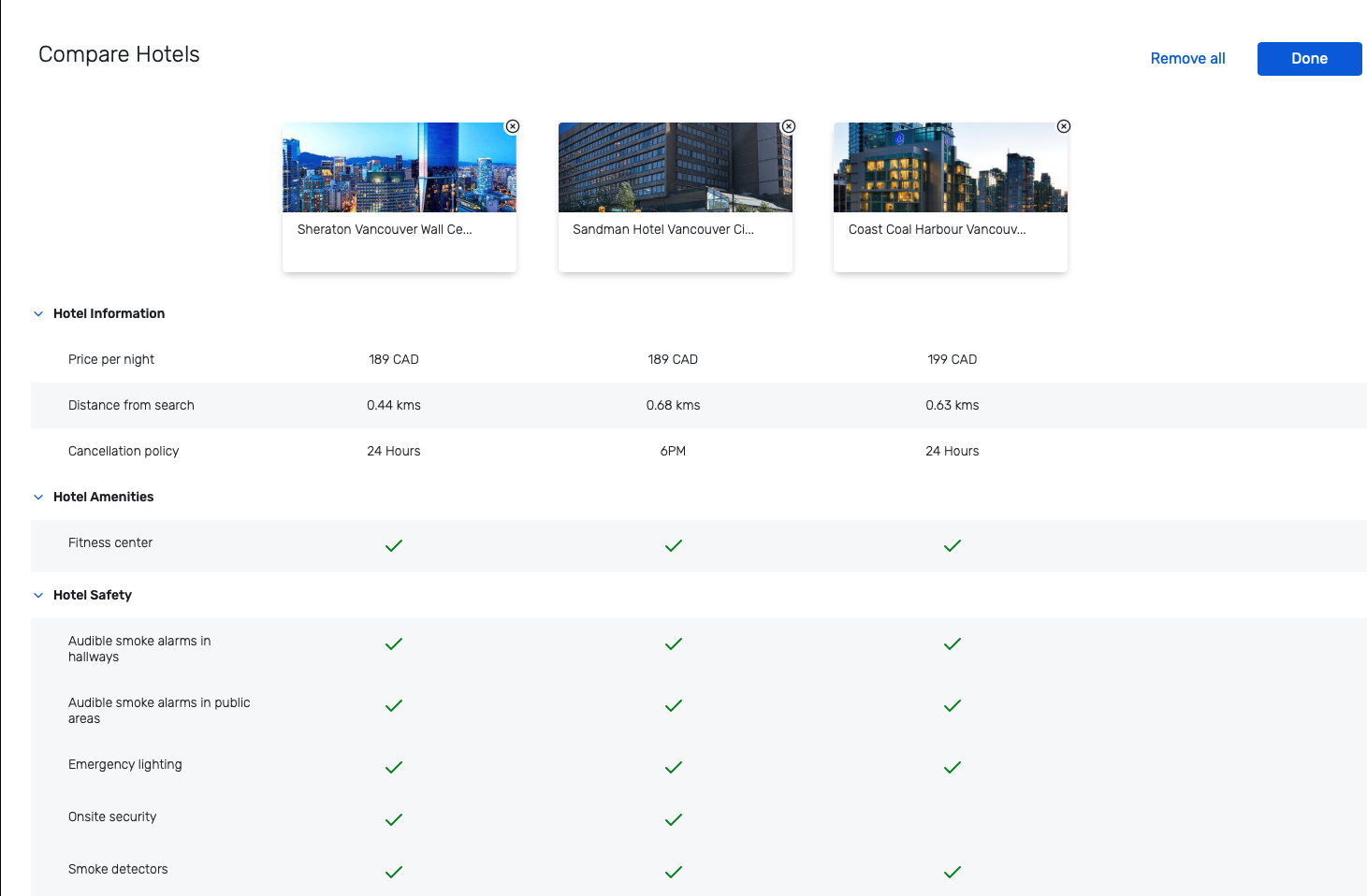The image size is (1367, 896).
Task: Open the Coast Coal Harbour photo thumbnail
Action: tap(950, 167)
